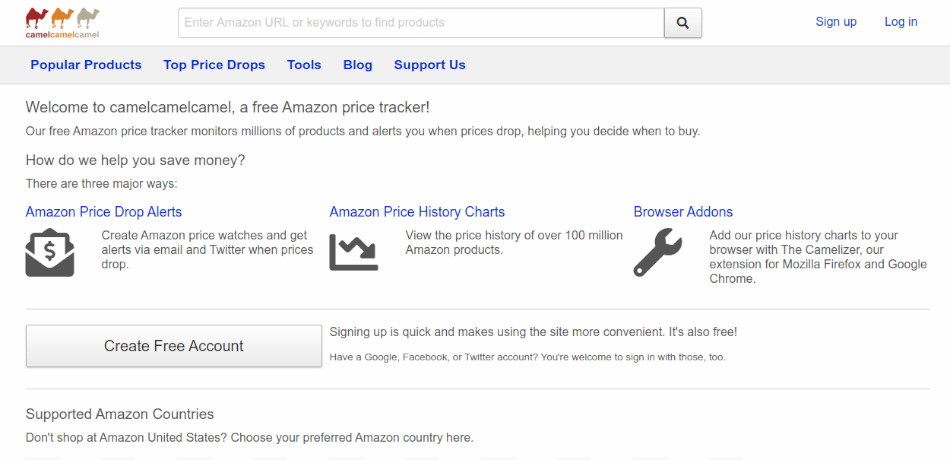Click the declining price chart icon

(353, 252)
